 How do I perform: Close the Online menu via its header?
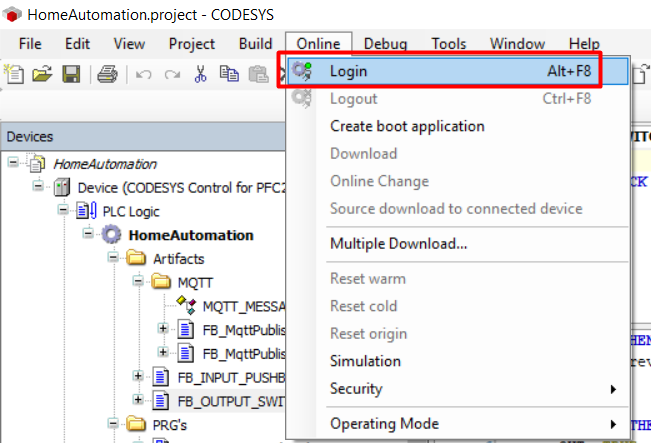click(x=318, y=44)
